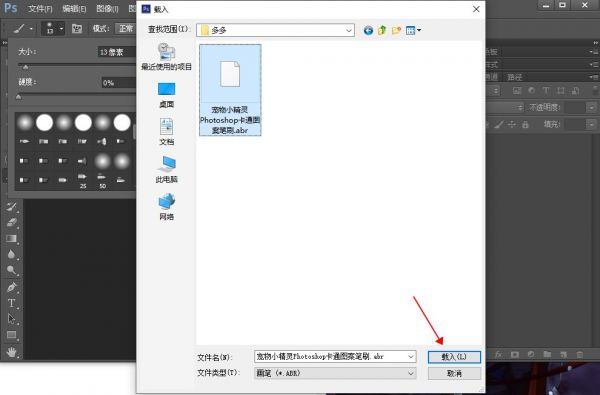
Task: Create new folder icon in dialog
Action: tap(396, 30)
